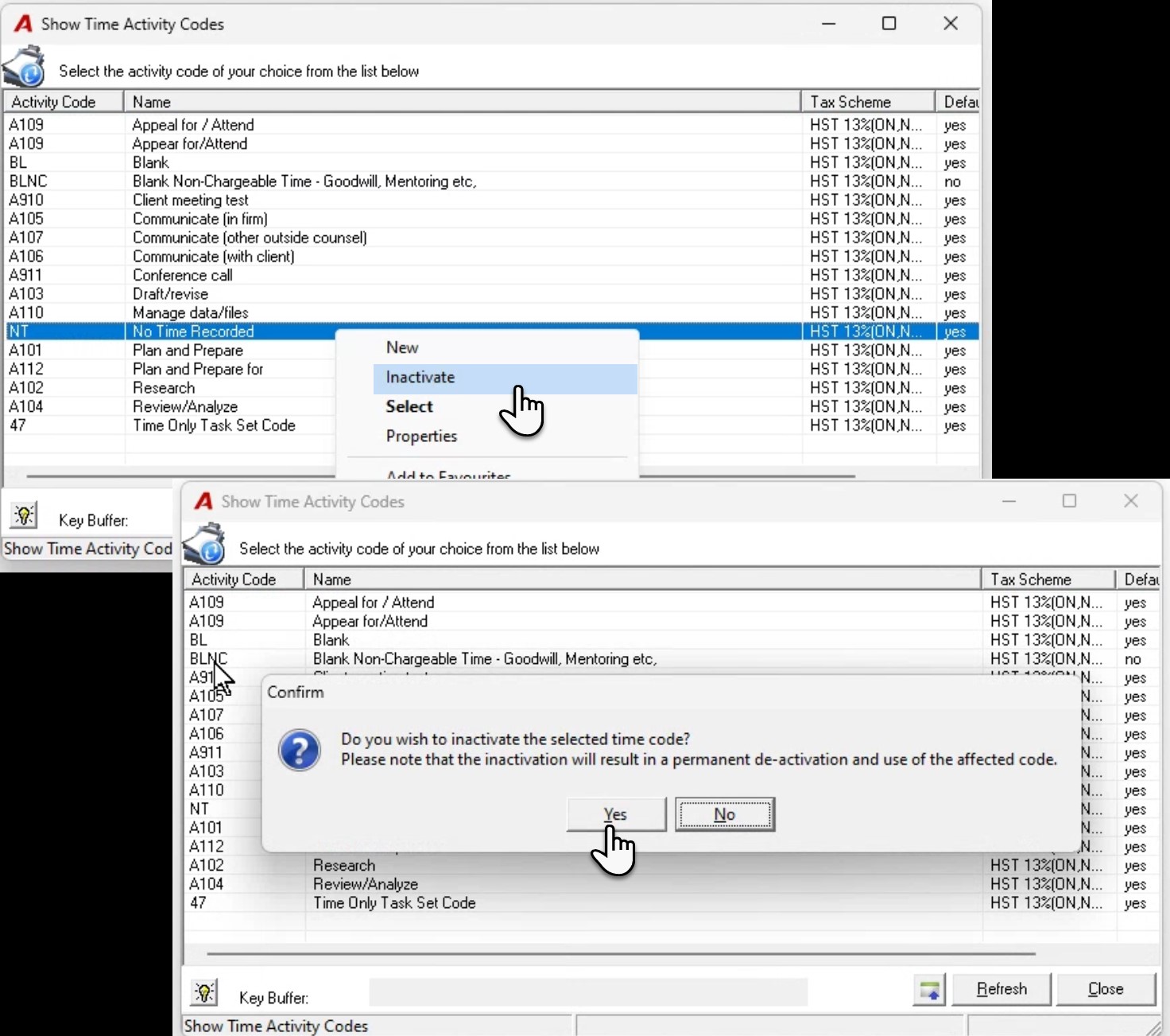
Task: Click the lightbulb icon beside upper Key Buffer
Action: click(24, 514)
